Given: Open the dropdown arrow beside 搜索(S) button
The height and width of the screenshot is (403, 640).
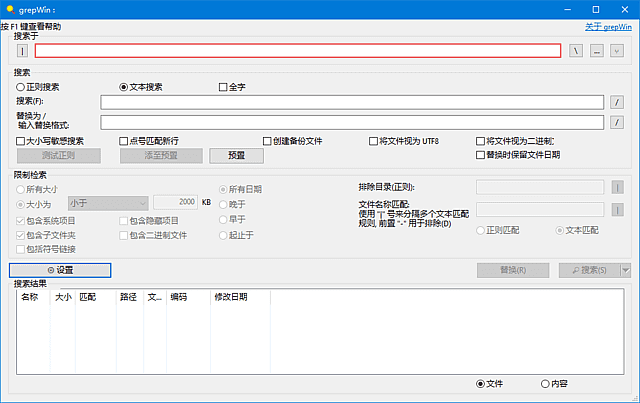Looking at the screenshot, I should [x=625, y=270].
